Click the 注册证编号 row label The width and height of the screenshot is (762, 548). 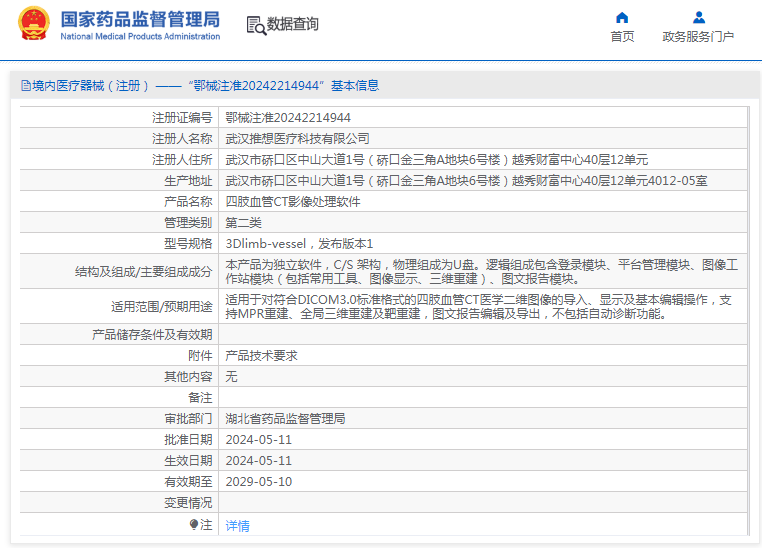[x=182, y=118]
